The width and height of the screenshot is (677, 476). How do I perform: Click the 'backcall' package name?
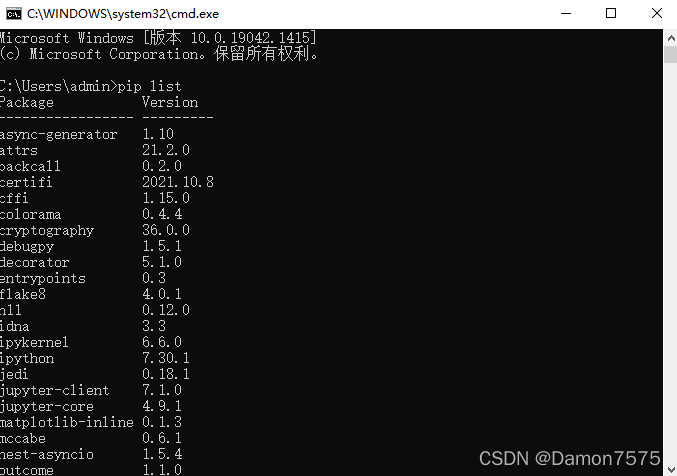click(30, 166)
